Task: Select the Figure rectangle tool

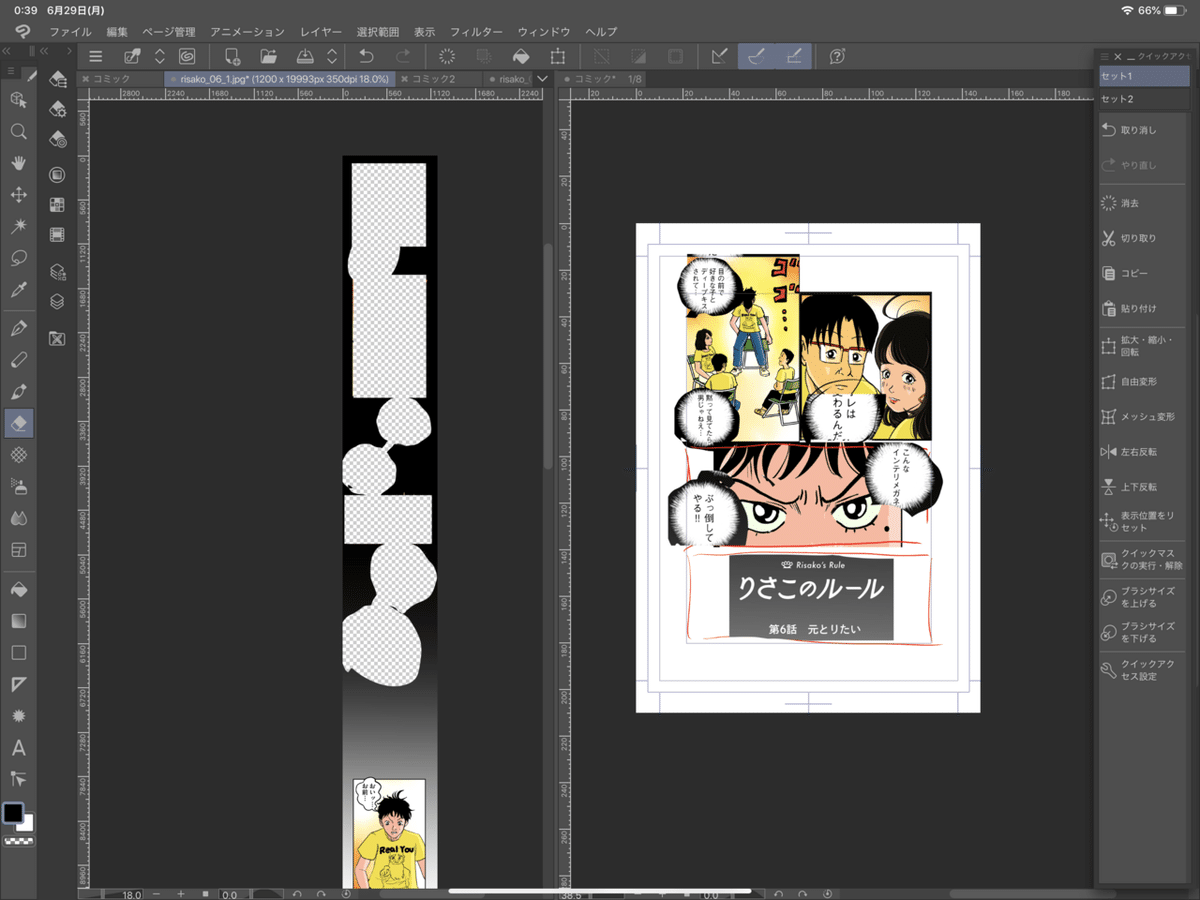Action: coord(18,653)
